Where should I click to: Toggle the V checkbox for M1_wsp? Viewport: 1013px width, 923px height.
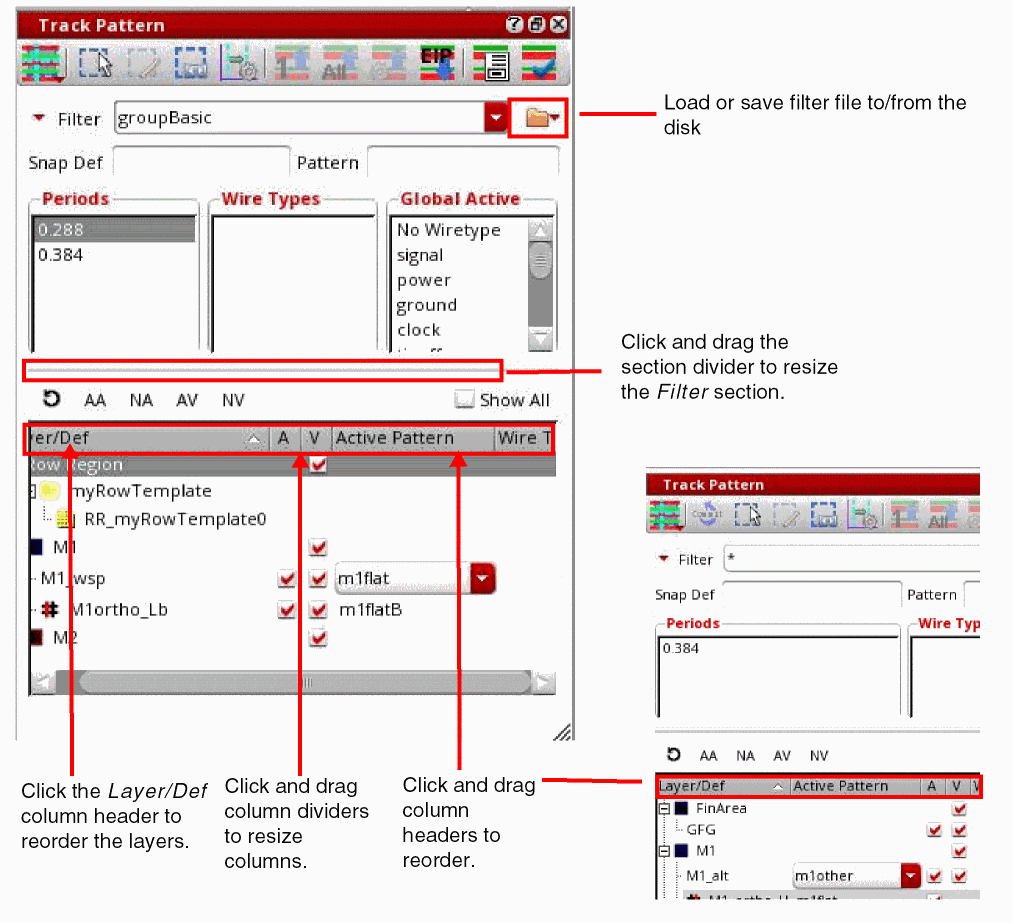click(318, 578)
